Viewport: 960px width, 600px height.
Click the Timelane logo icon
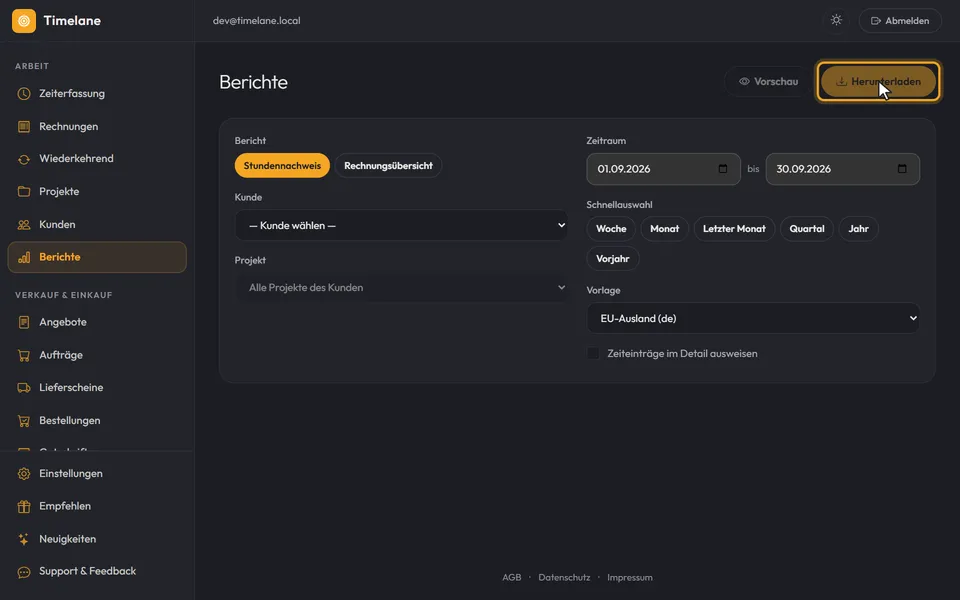(x=24, y=21)
